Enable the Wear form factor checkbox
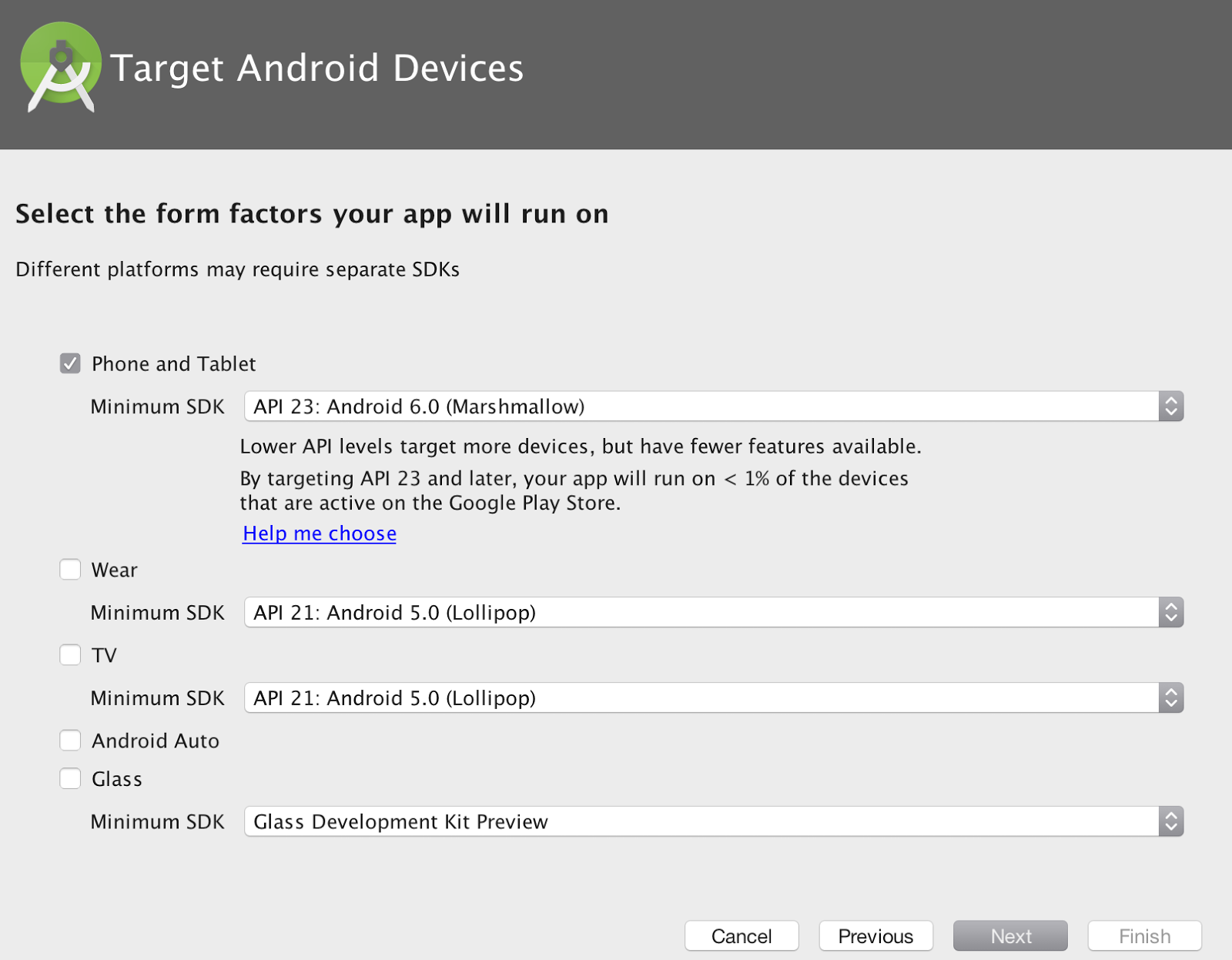The width and height of the screenshot is (1232, 960). point(70,570)
